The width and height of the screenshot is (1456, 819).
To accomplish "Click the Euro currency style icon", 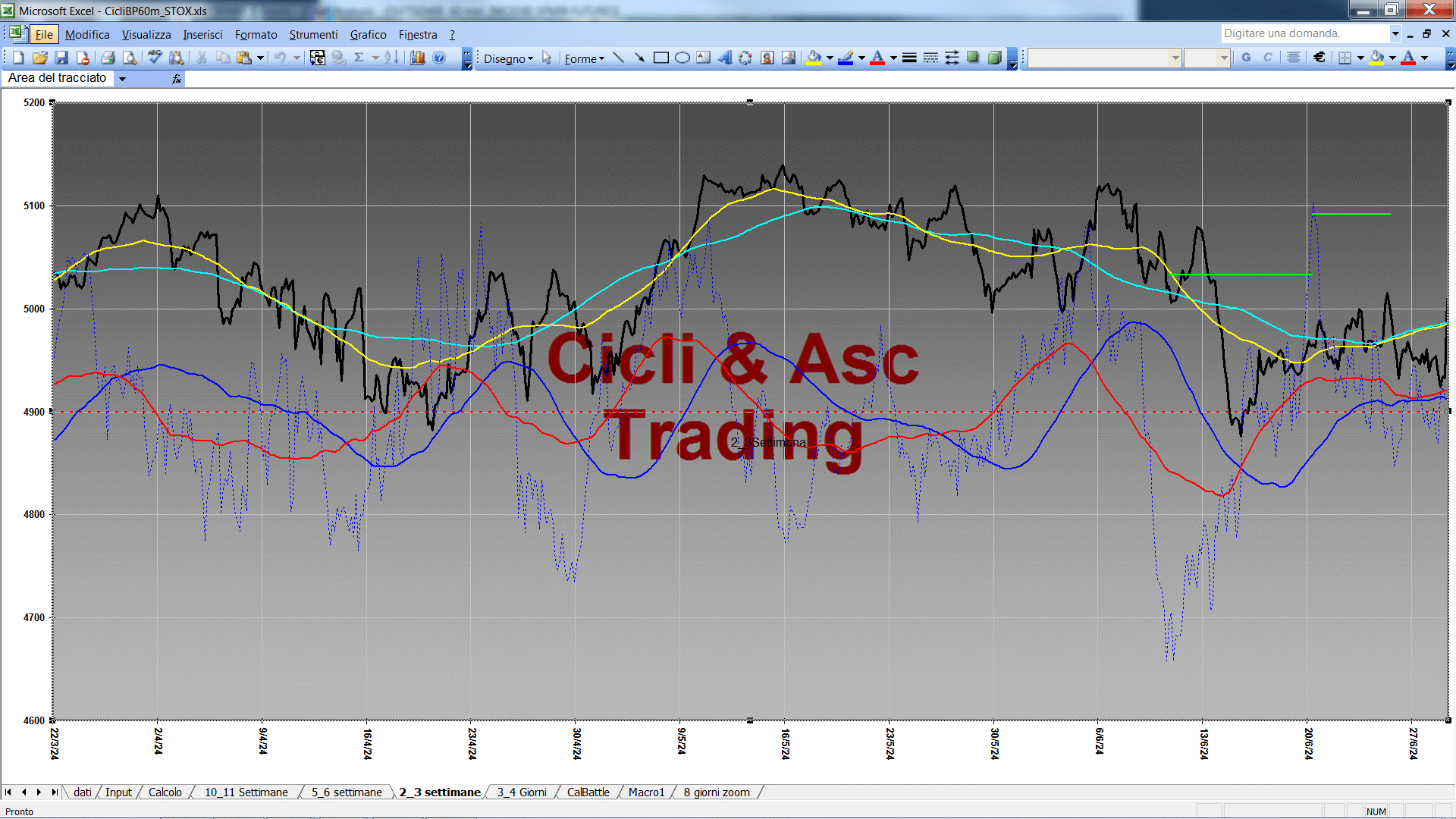I will pyautogui.click(x=1319, y=58).
